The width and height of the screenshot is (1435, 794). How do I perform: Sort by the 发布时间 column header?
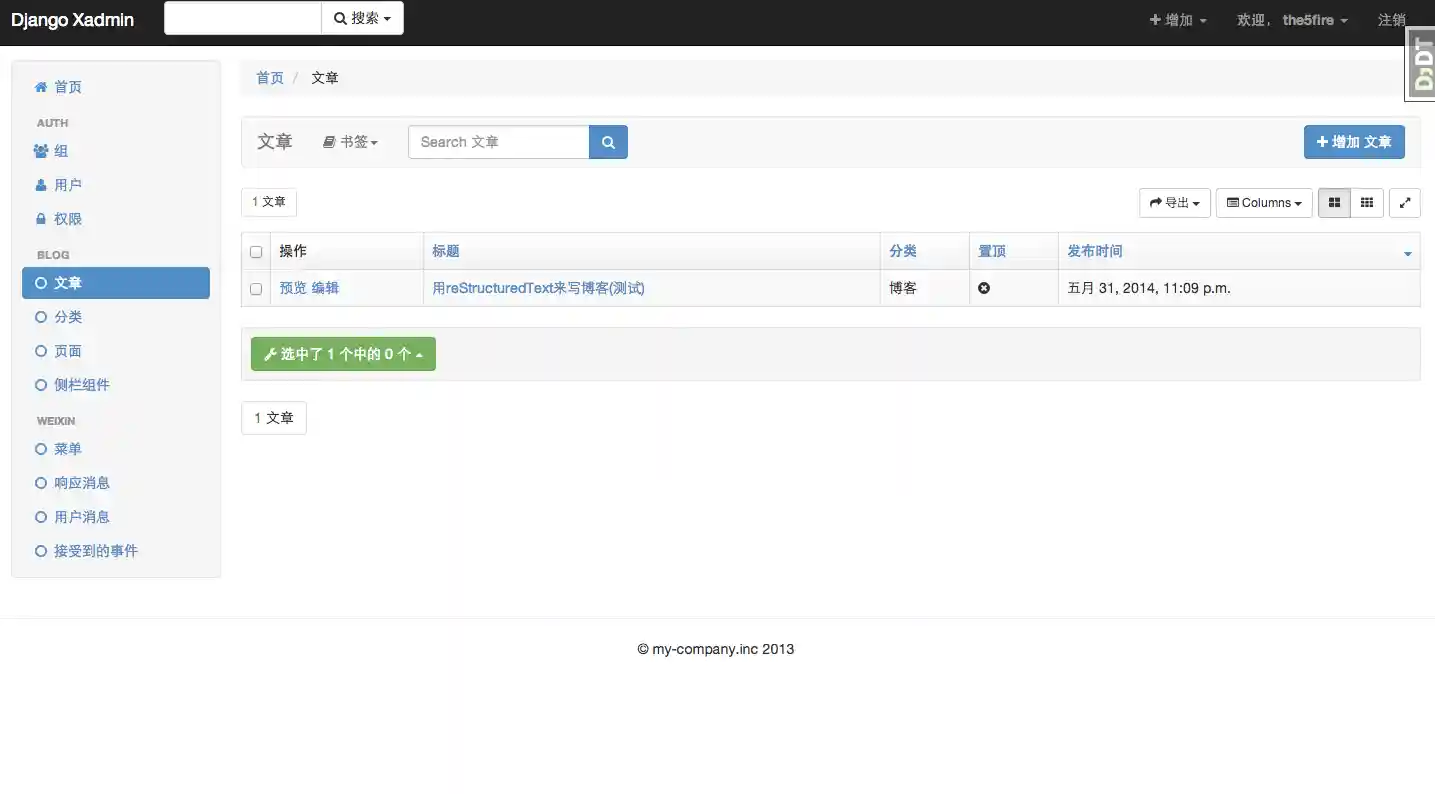click(x=1095, y=251)
